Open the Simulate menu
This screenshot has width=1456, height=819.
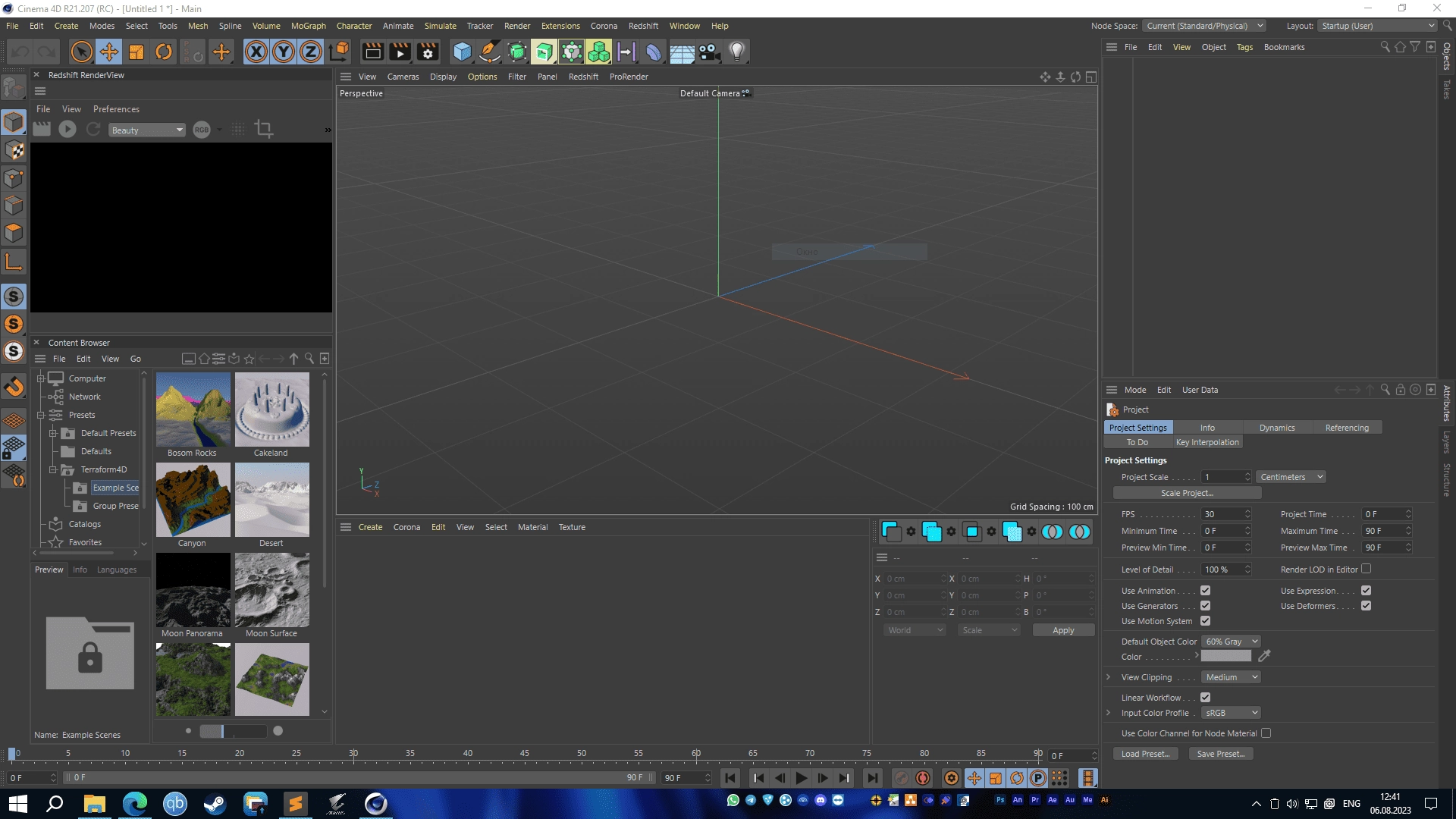tap(441, 26)
